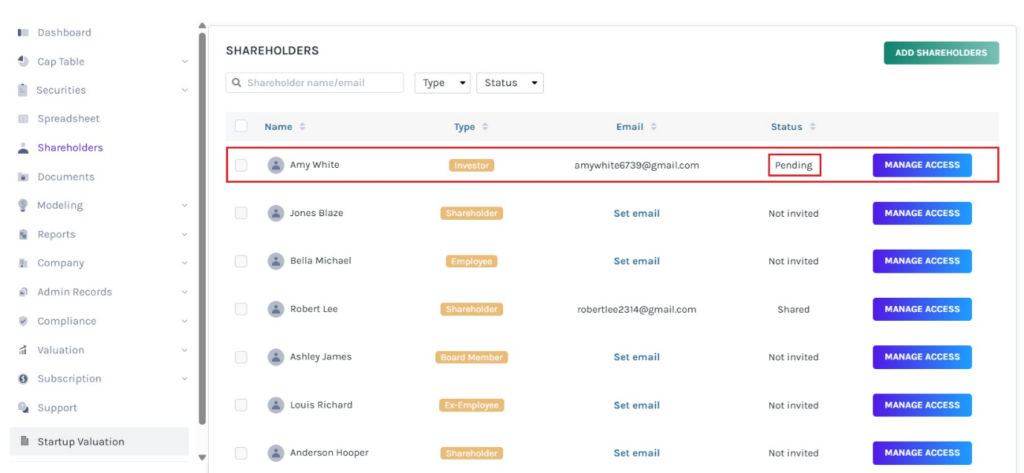This screenshot has width=1024, height=473.
Task: Sort by the Status column arrows
Action: [812, 127]
